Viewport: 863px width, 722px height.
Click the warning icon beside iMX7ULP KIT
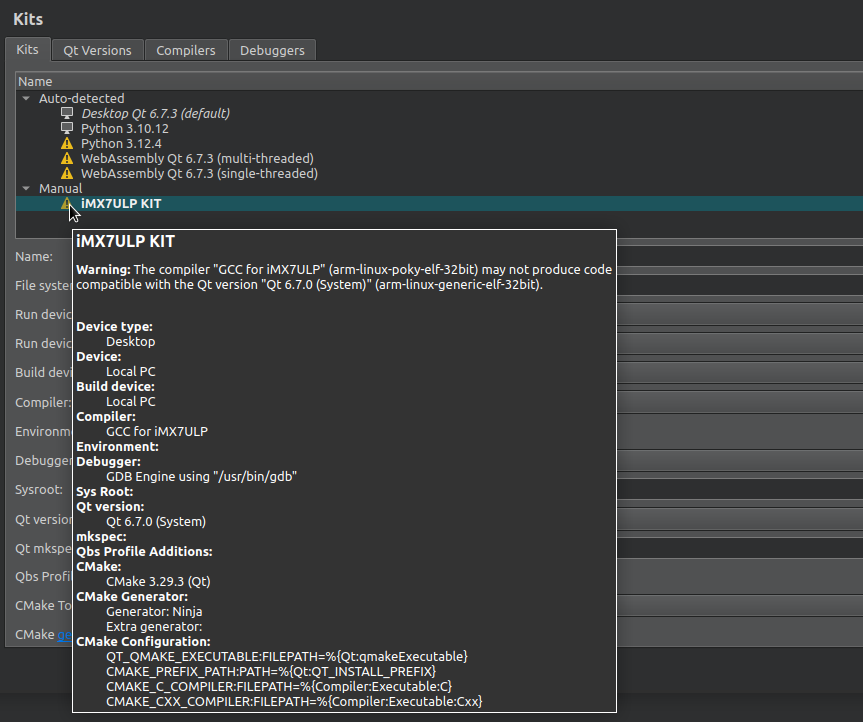coord(67,204)
